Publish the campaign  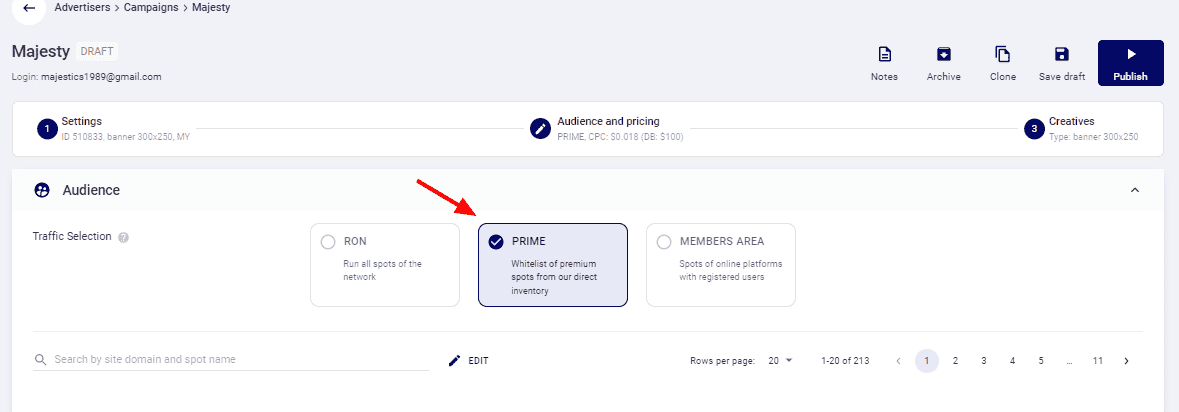pos(1130,63)
